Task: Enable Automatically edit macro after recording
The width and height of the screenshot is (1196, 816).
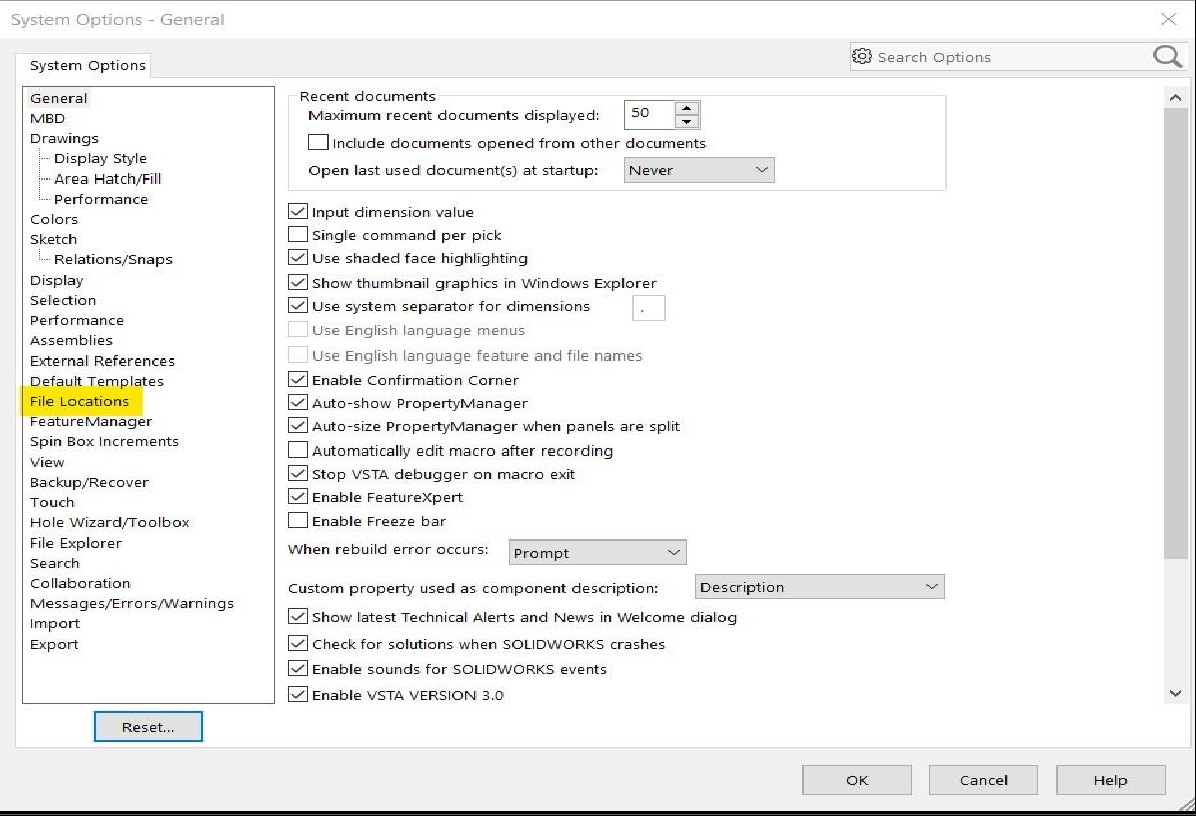Action: [x=298, y=450]
